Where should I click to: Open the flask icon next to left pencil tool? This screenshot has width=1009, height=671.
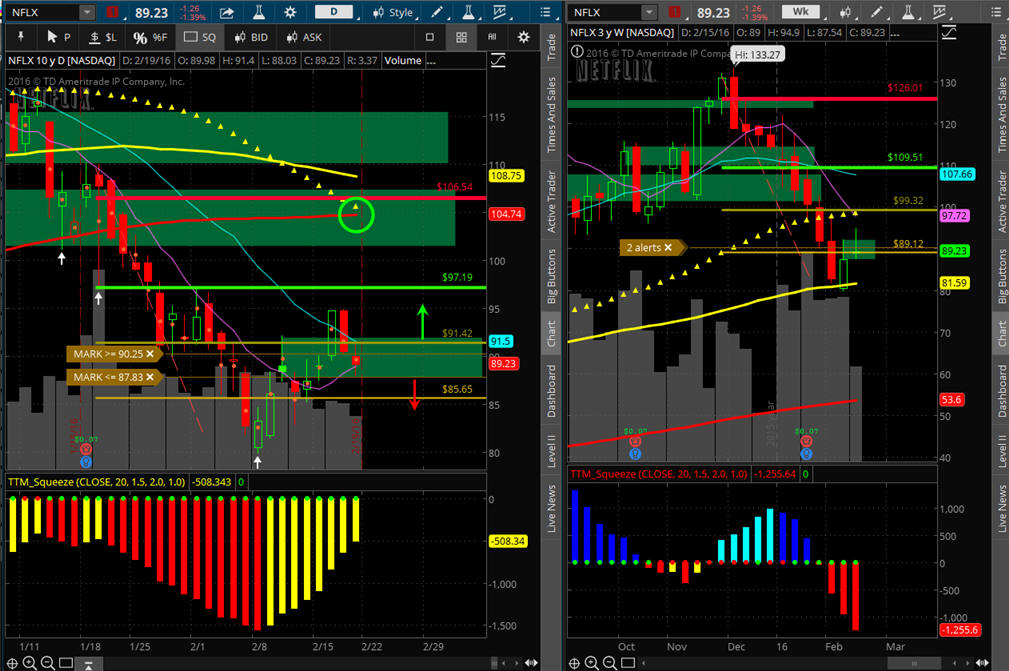pos(468,12)
